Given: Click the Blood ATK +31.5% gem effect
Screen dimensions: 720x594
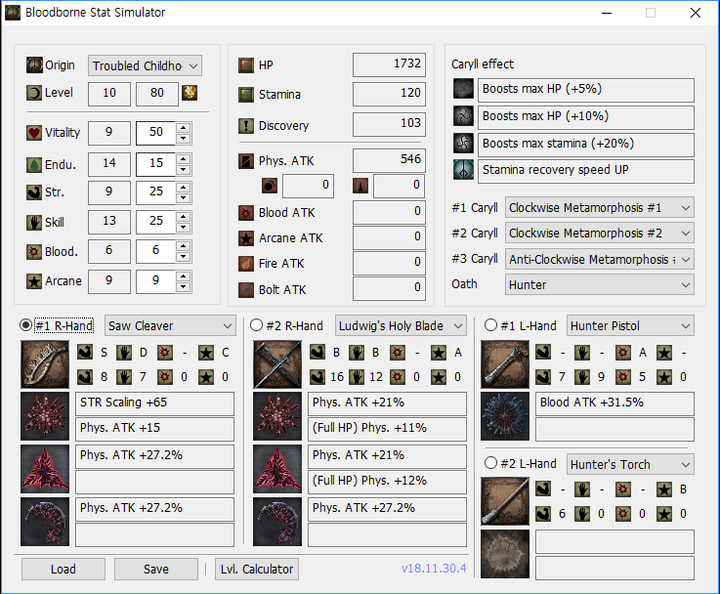Looking at the screenshot, I should tap(615, 403).
